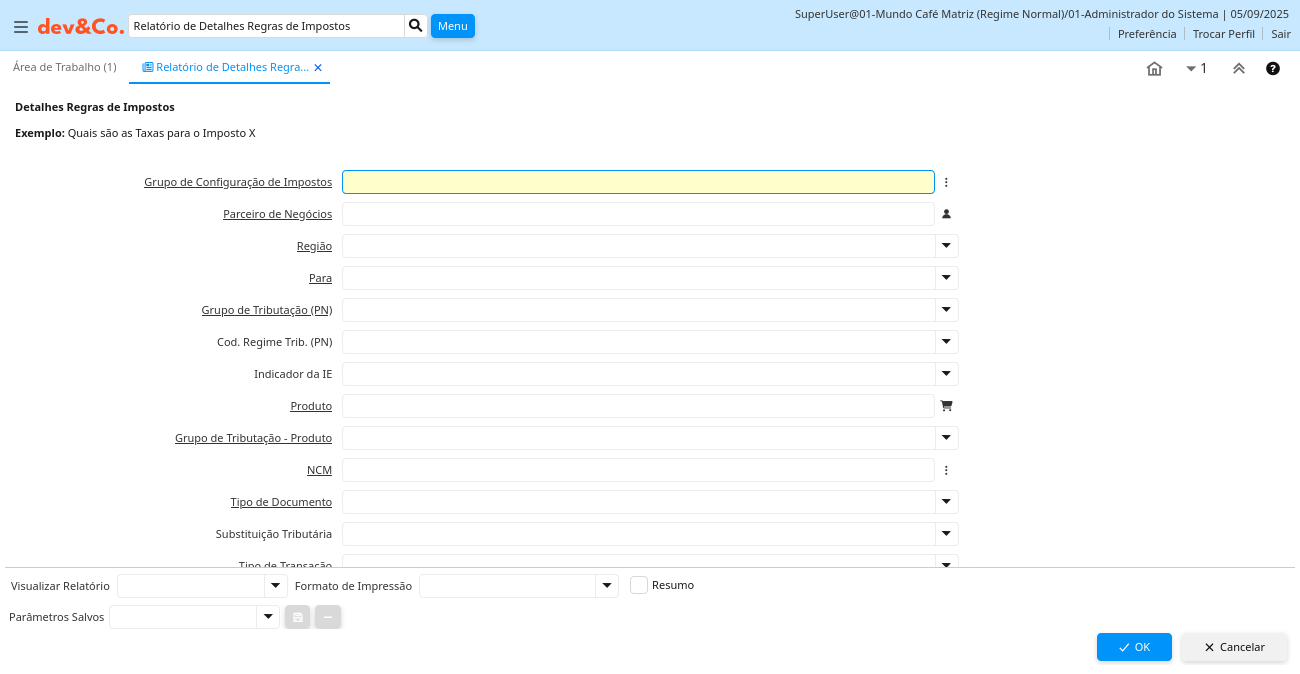Open Tipo de Documento dropdown
This screenshot has height=674, width=1300.
point(946,502)
